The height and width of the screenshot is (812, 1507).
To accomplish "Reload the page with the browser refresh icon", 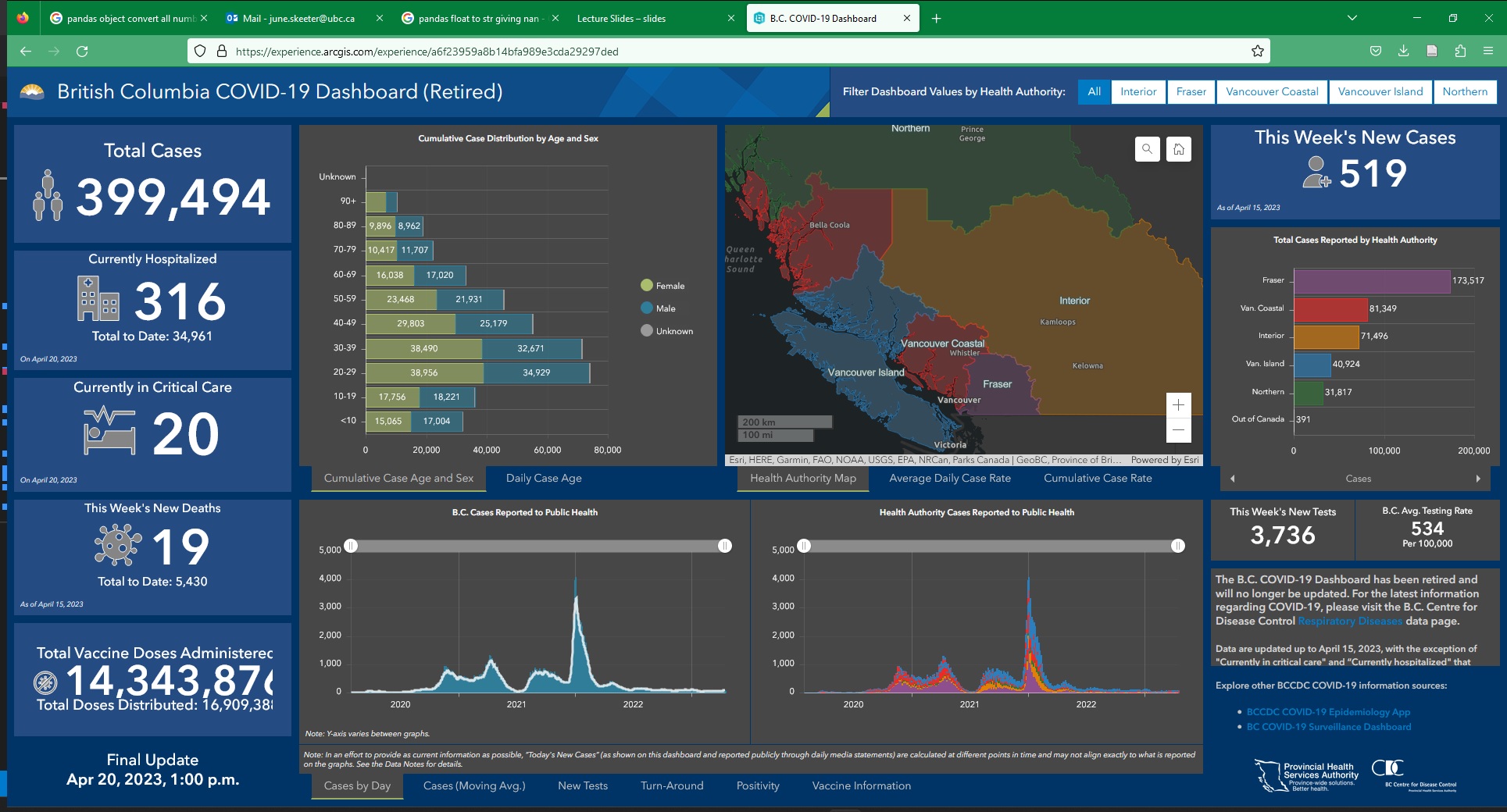I will (82, 52).
